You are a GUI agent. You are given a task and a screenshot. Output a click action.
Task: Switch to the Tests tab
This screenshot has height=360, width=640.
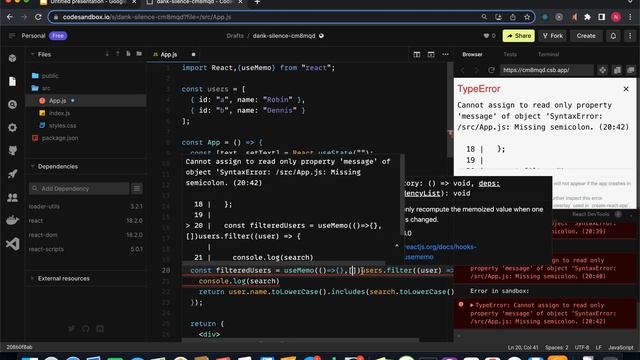(x=510, y=54)
